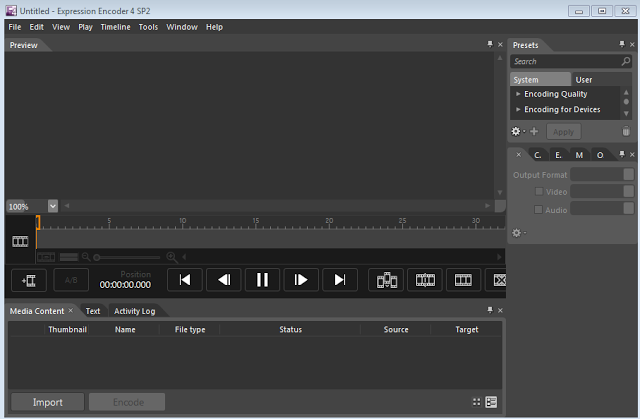Click the fit timeline to view icon
The width and height of the screenshot is (640, 419).
click(x=46, y=257)
